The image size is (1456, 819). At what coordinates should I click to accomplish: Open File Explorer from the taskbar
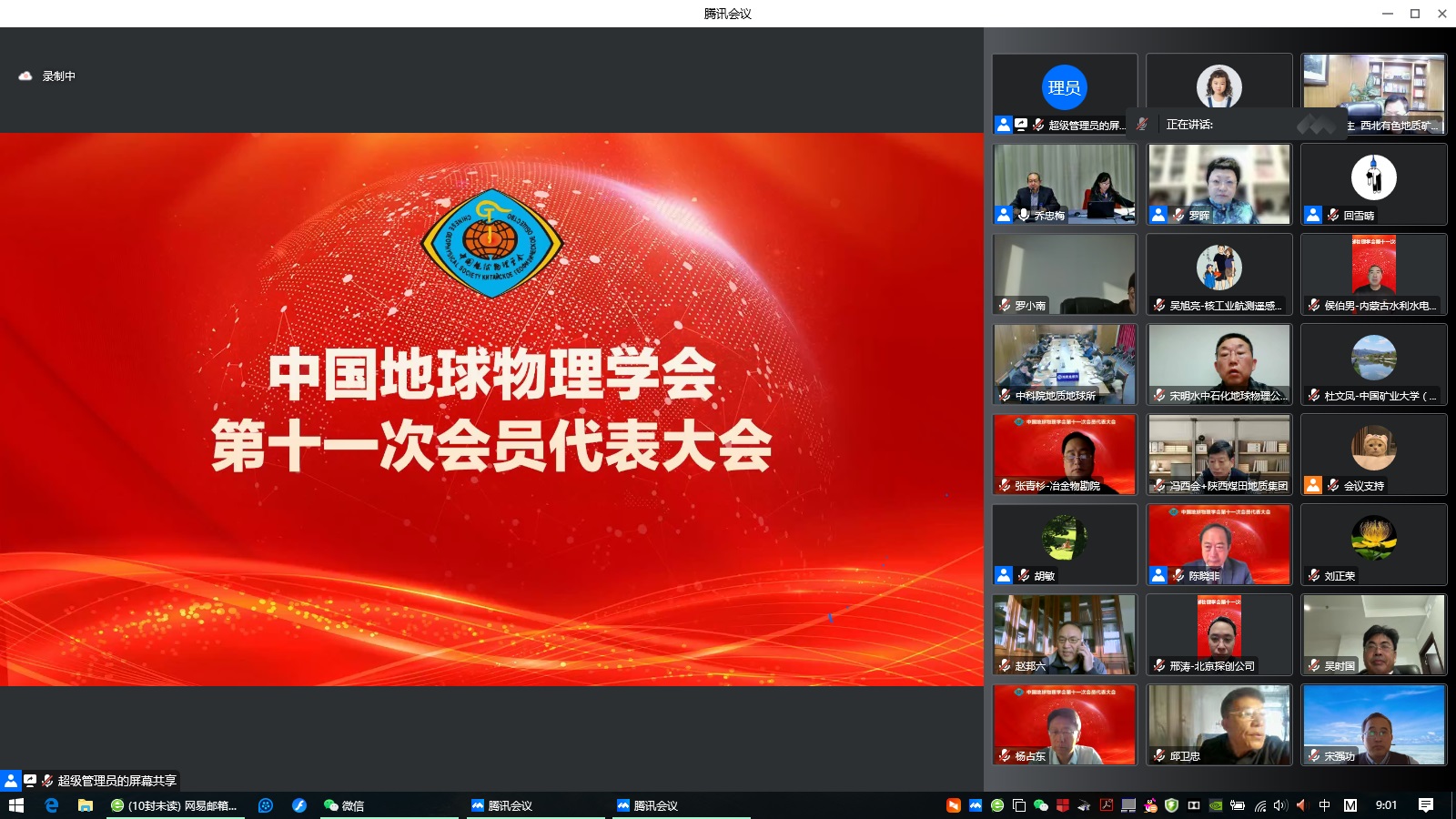(86, 805)
